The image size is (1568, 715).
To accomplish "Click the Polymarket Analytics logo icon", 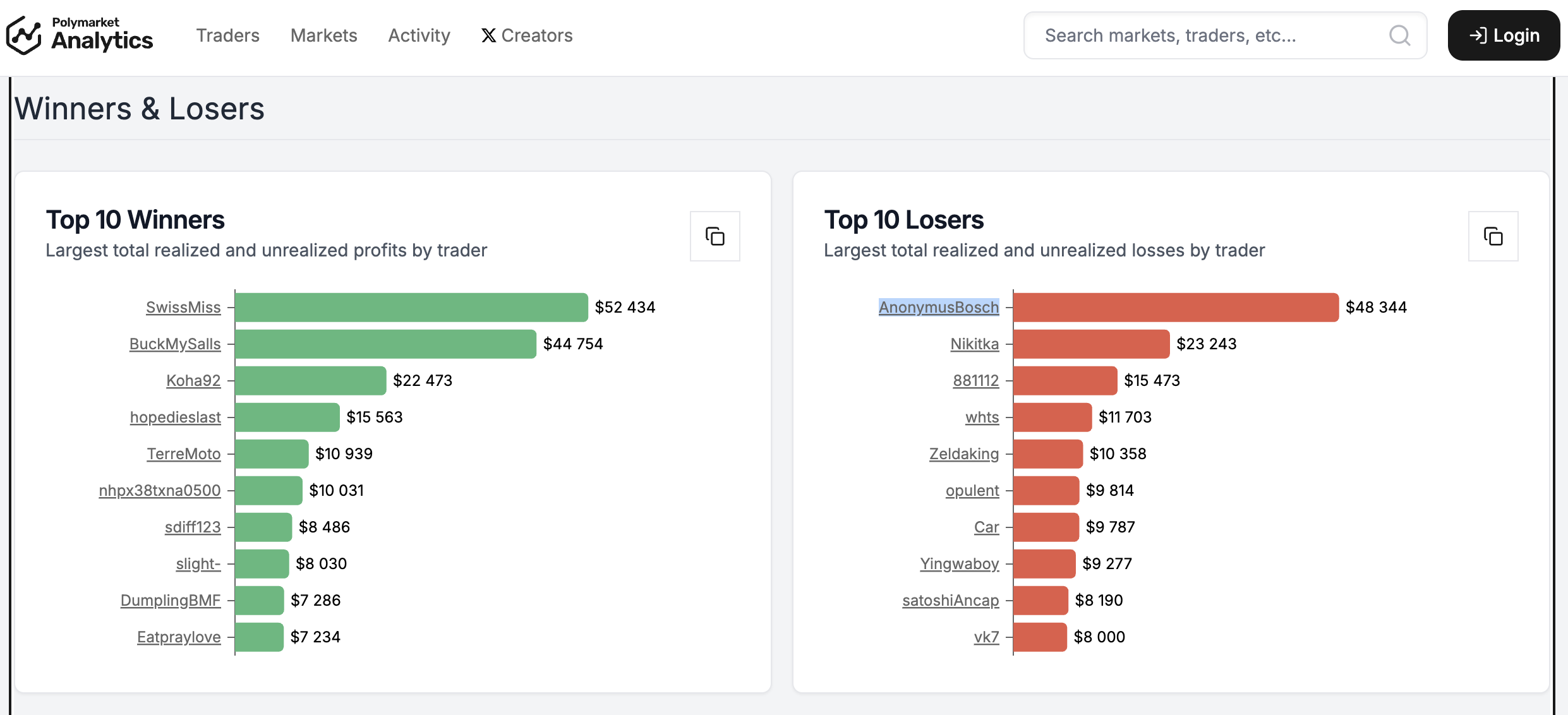I will (x=24, y=35).
